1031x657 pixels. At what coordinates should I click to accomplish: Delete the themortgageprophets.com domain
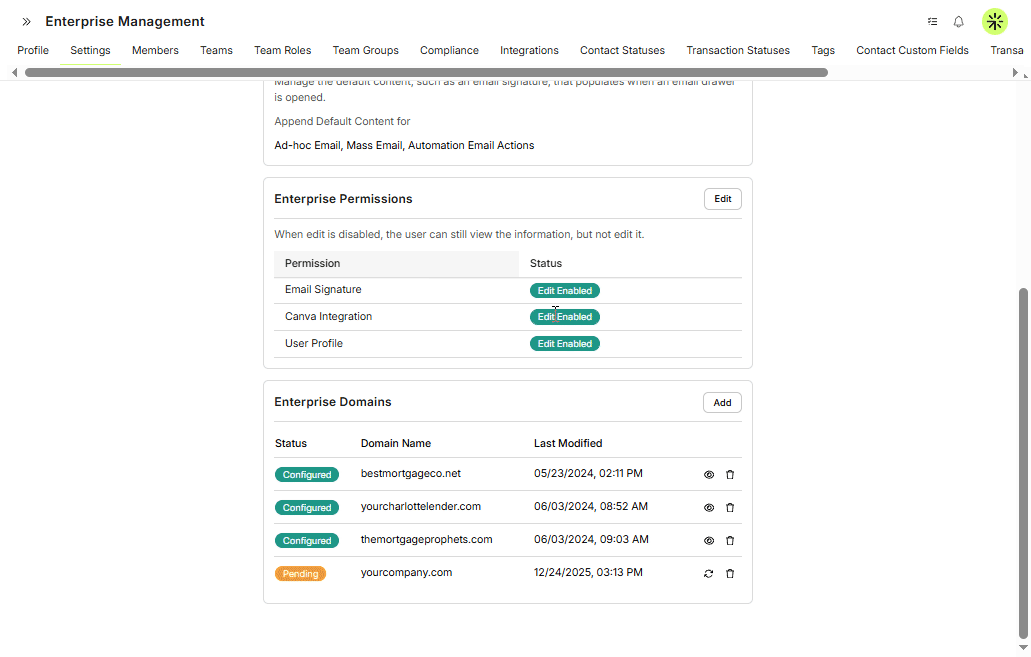(x=730, y=541)
